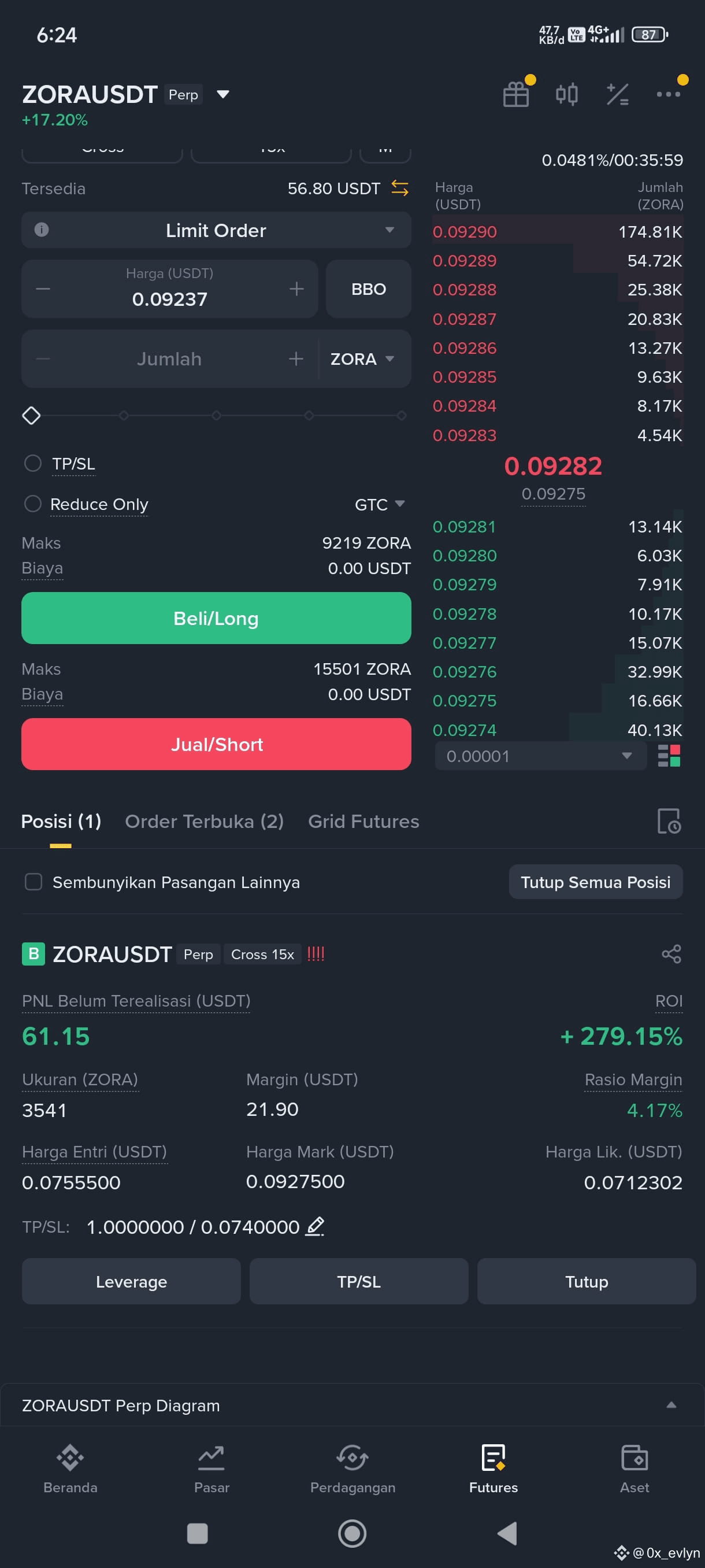Open order history icon beside Grid Futures
This screenshot has width=705, height=1568.
click(x=669, y=821)
